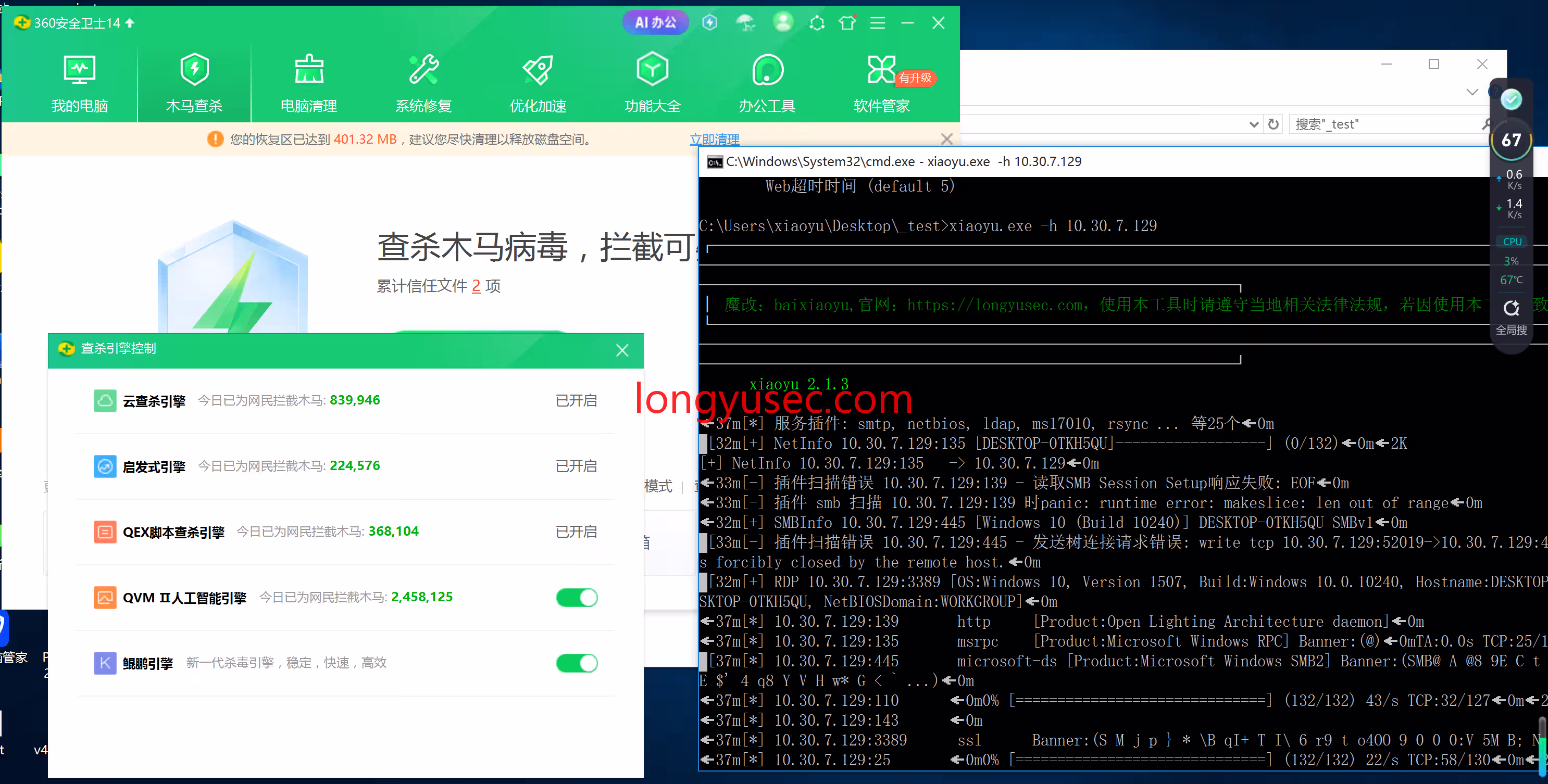
Task: Click 已开启 status for 启发式引擎
Action: (576, 465)
